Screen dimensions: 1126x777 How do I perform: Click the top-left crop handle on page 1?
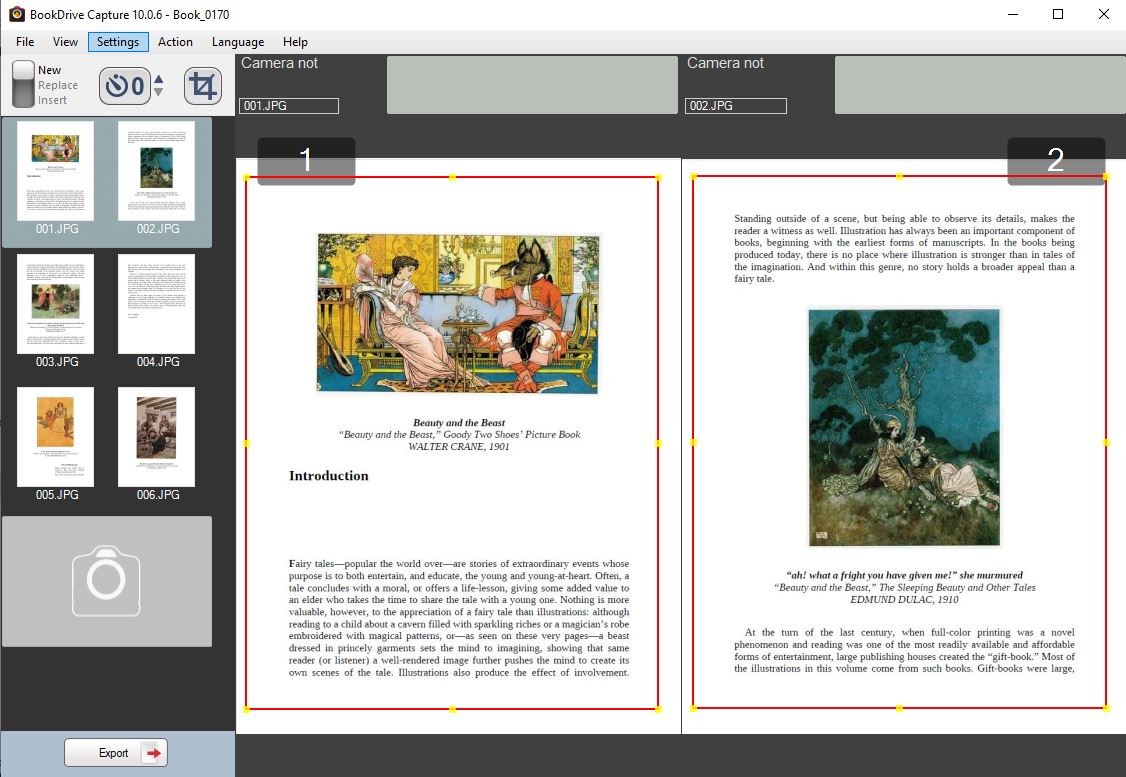[246, 177]
